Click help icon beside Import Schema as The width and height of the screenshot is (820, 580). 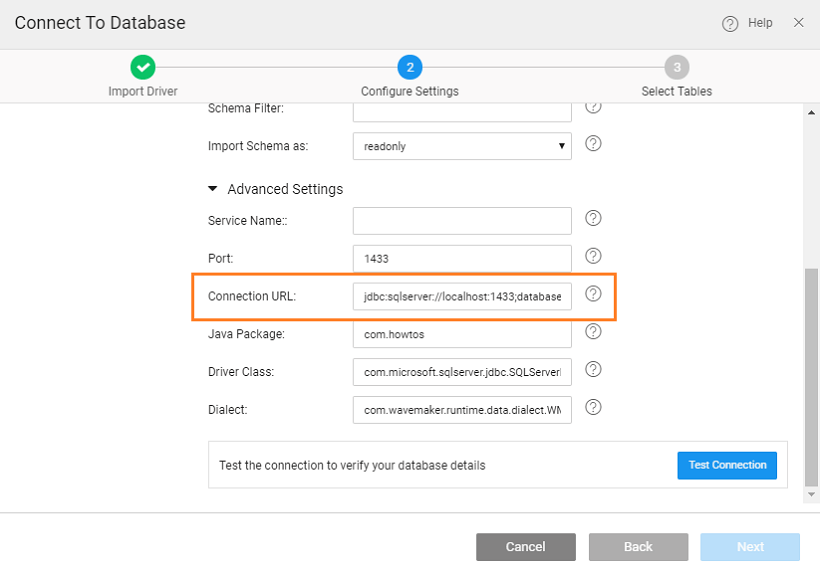click(593, 143)
